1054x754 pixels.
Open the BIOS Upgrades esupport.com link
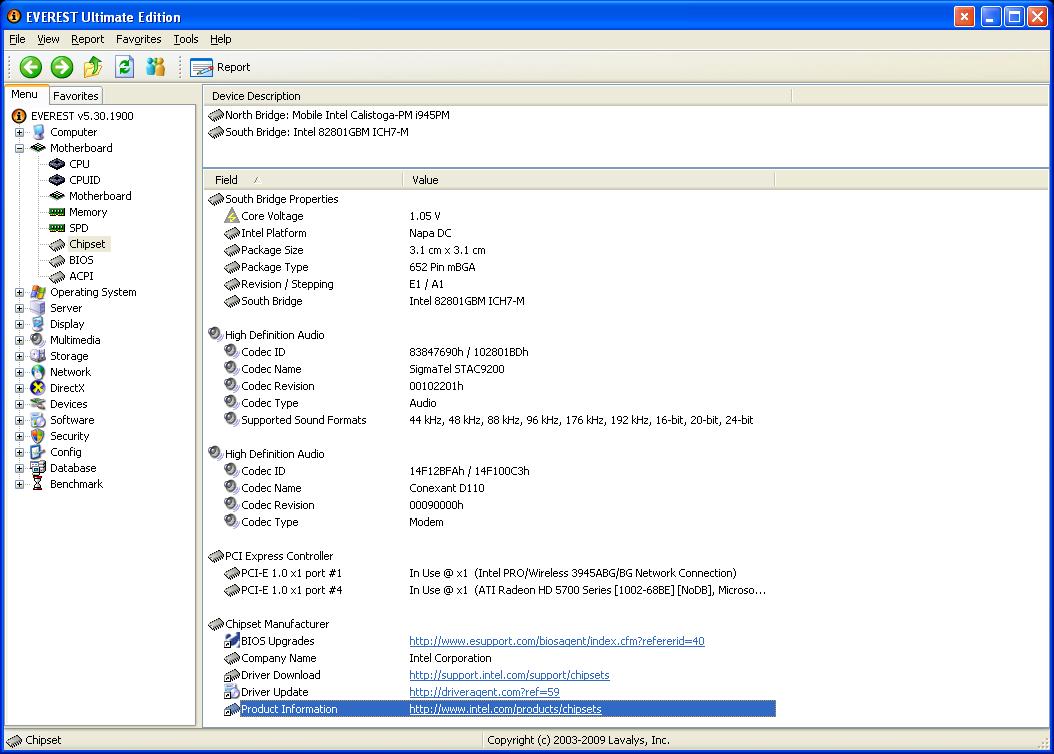pyautogui.click(x=557, y=641)
